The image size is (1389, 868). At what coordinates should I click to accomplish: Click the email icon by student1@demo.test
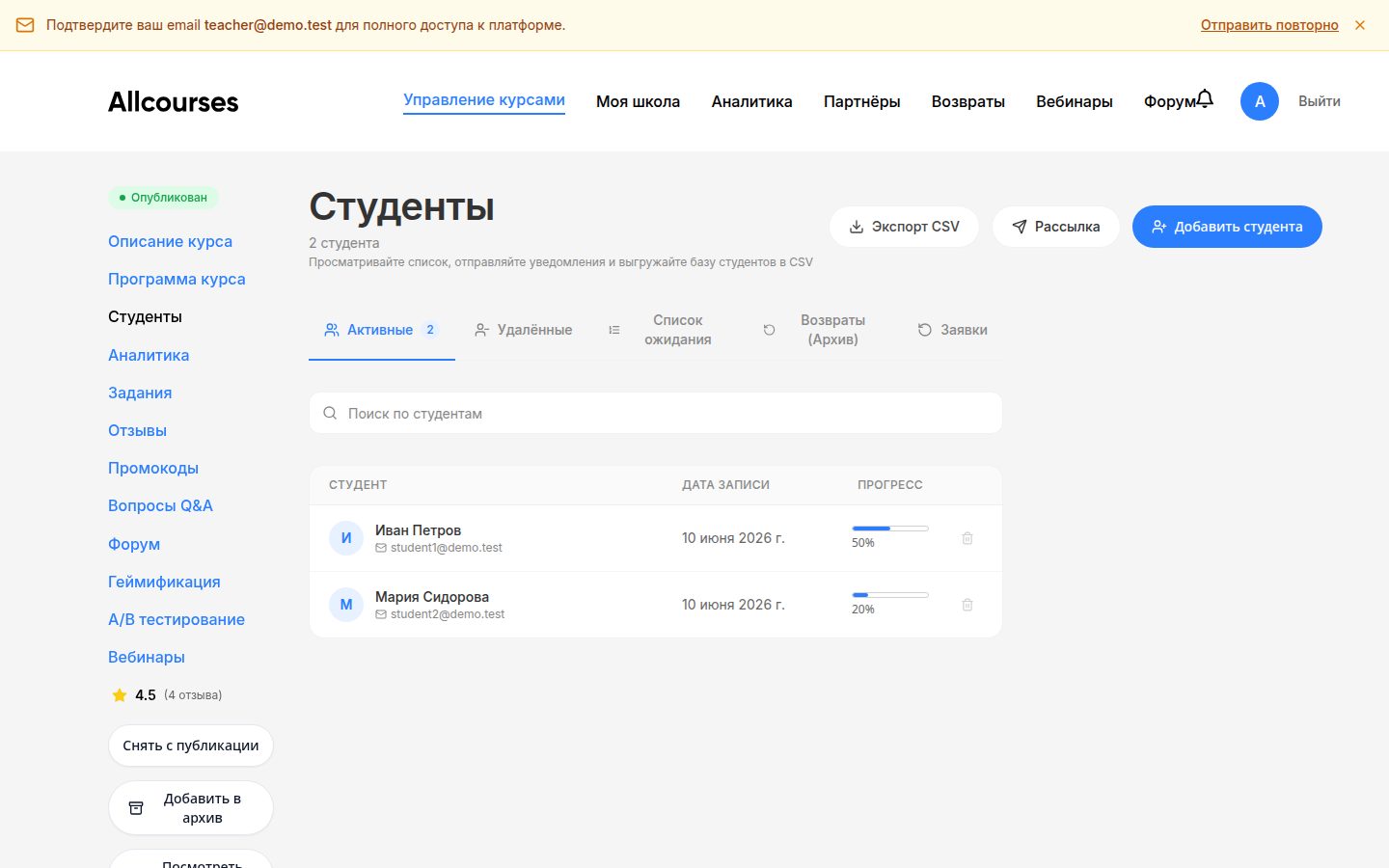coord(381,548)
